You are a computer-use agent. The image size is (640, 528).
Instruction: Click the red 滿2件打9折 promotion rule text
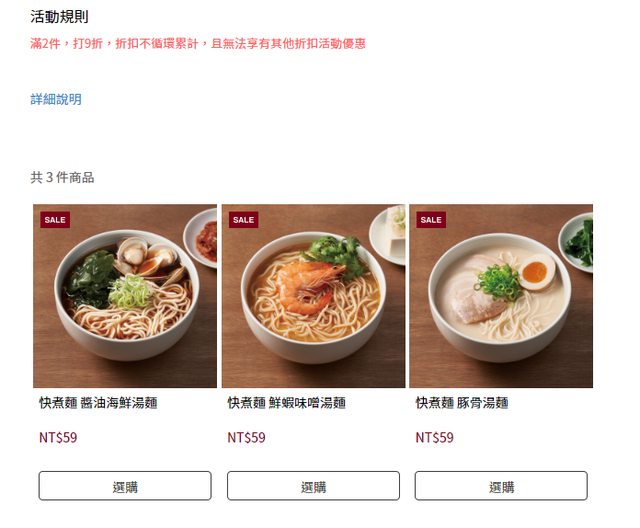tap(198, 44)
